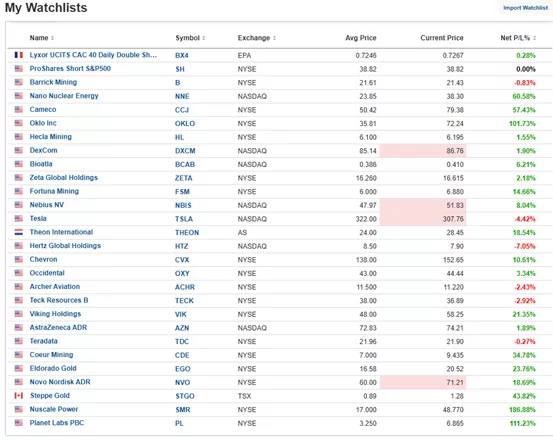Open the Cameco stock link
553x440 pixels.
point(43,109)
